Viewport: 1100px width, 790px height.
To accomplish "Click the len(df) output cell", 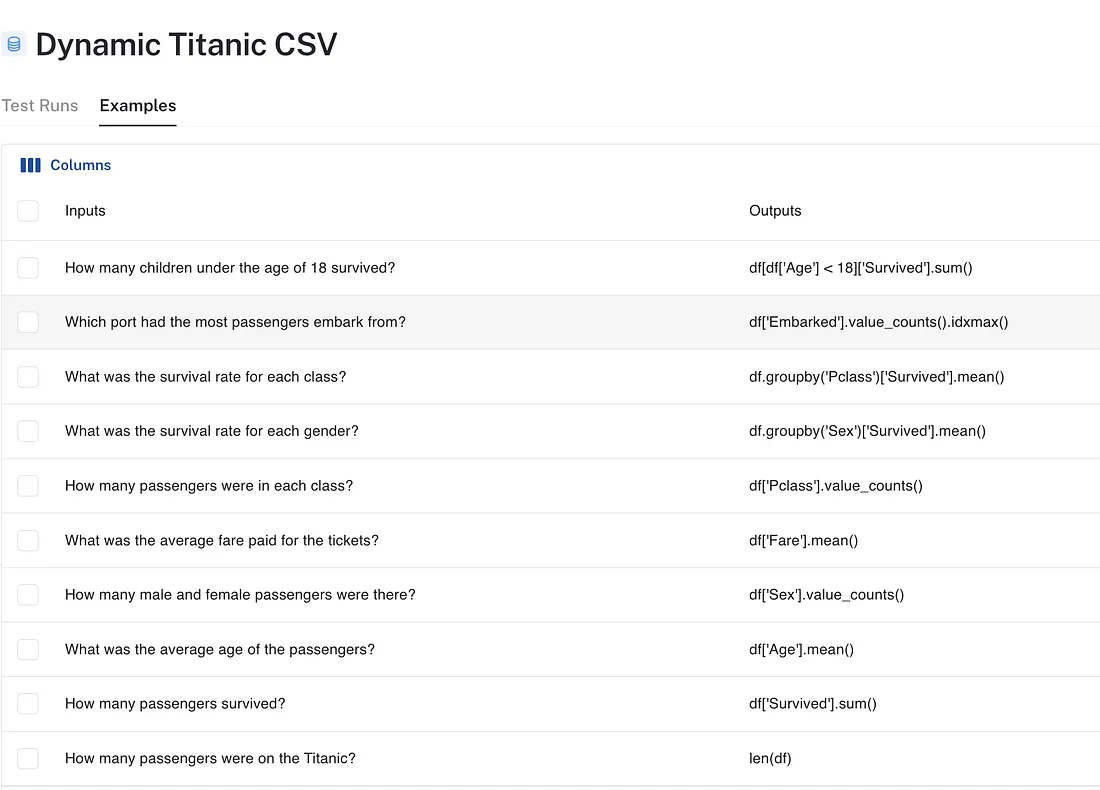I will (x=770, y=758).
